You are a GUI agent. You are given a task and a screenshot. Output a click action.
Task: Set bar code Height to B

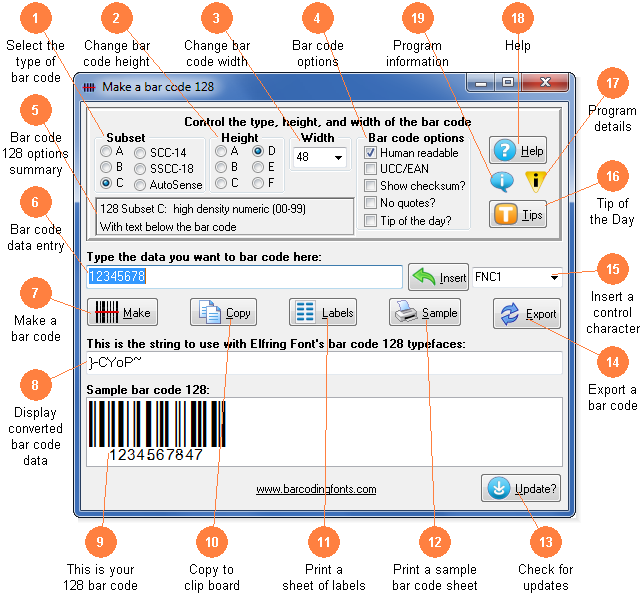pos(221,167)
